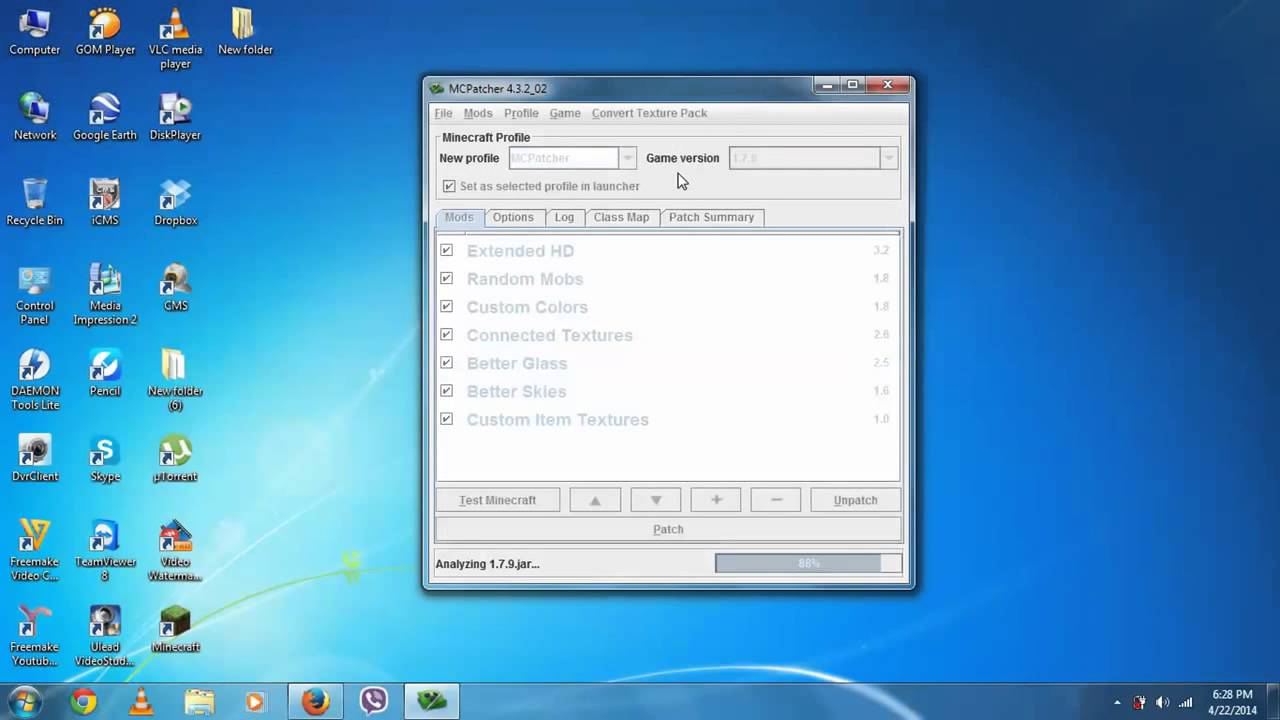The image size is (1280, 720).
Task: Open the Windows Start menu
Action: click(x=25, y=701)
